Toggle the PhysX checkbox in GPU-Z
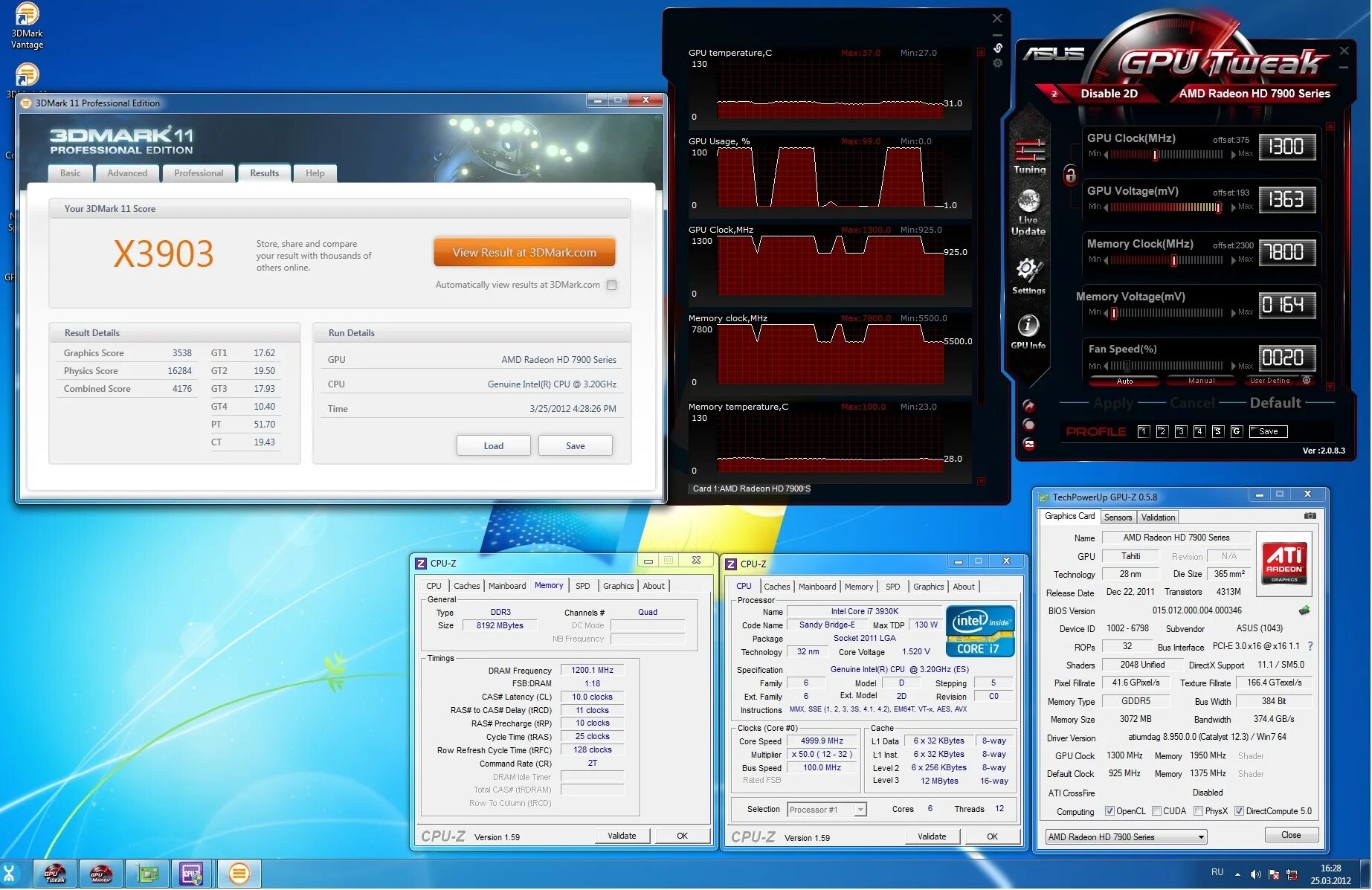This screenshot has width=1372, height=890. tap(1198, 811)
